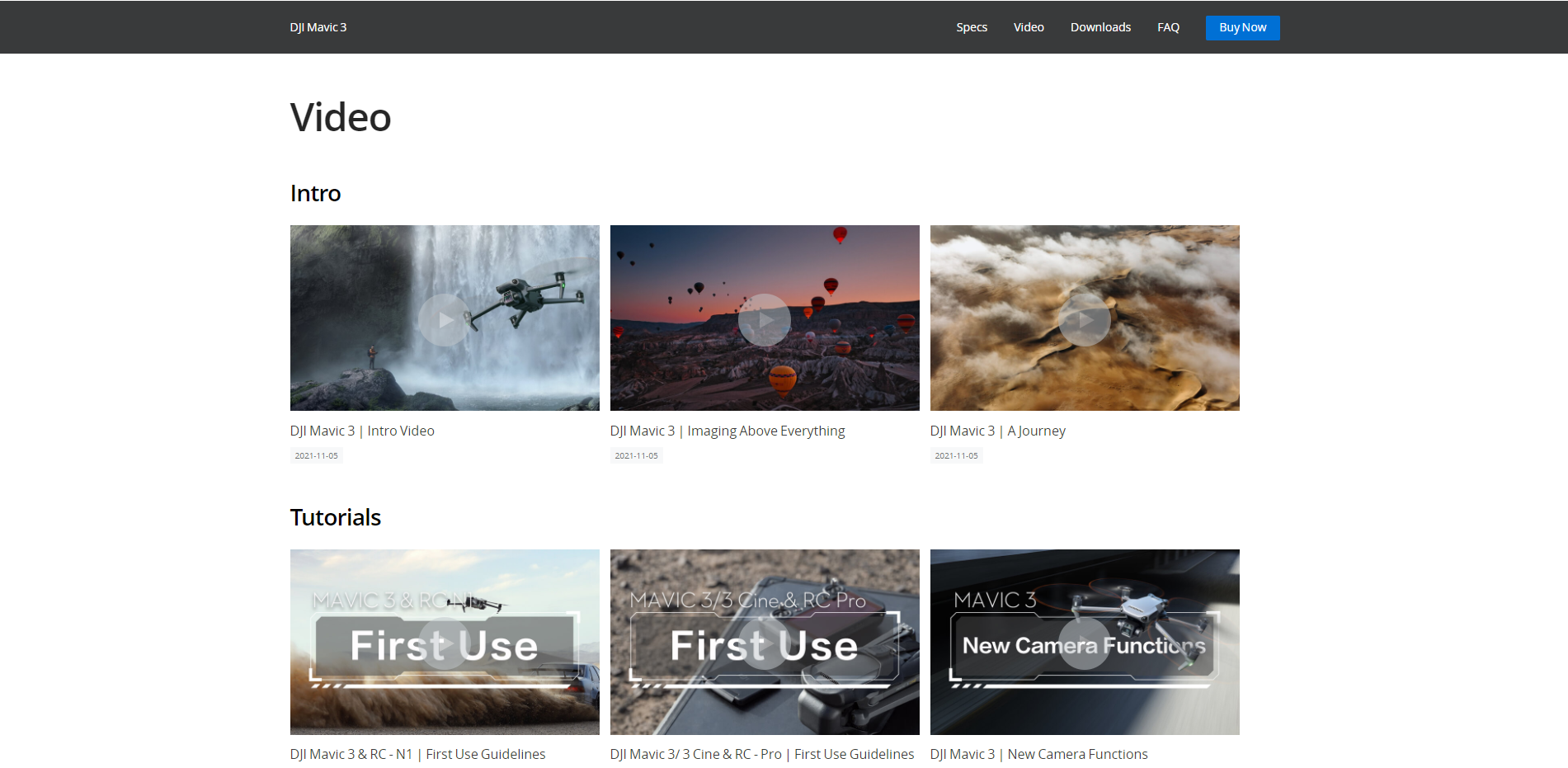1568x768 pixels.
Task: Click the Buy Now button
Action: click(1242, 27)
